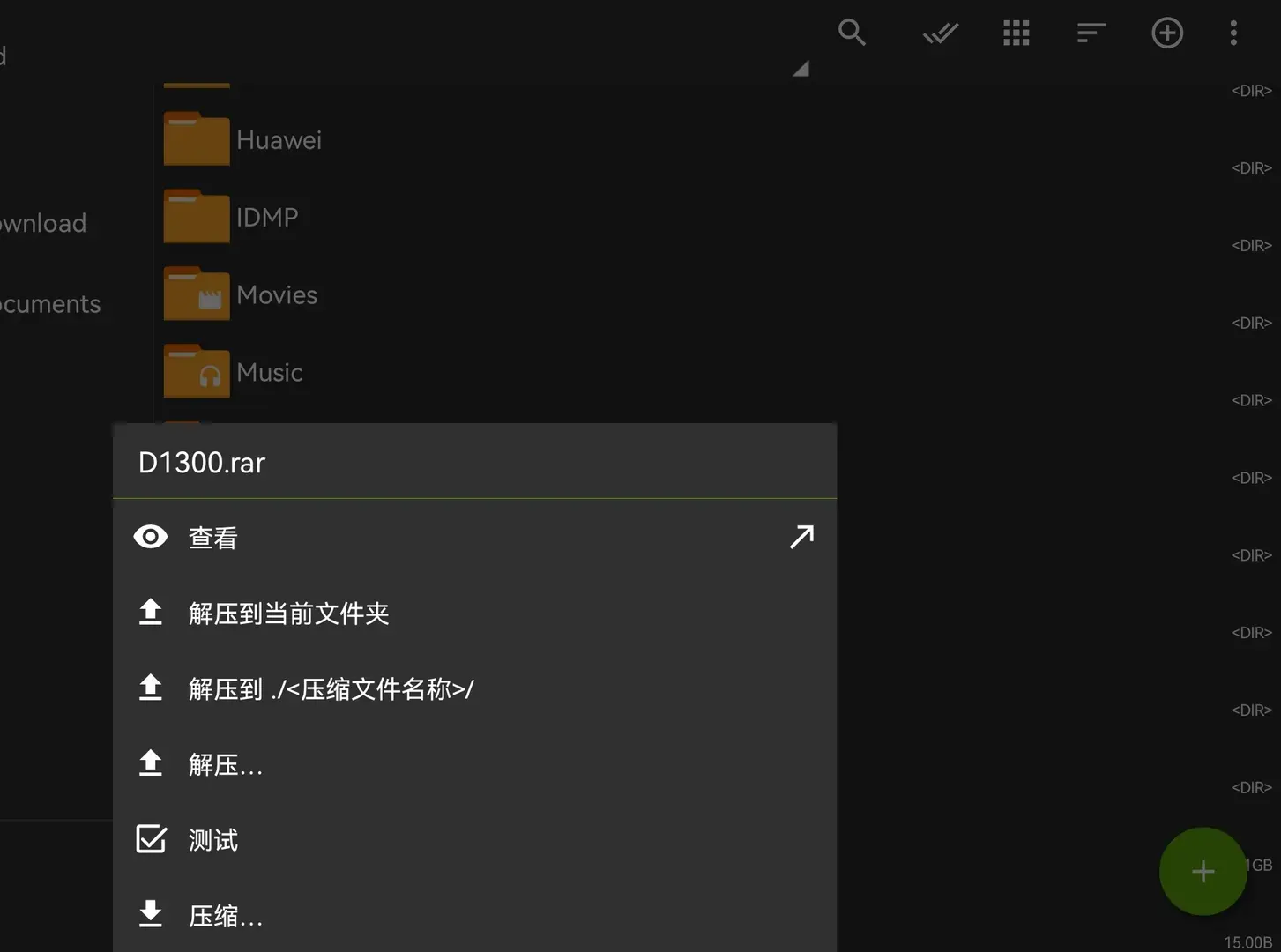Click the IDMP folder icon
The height and width of the screenshot is (952, 1281).
(197, 217)
